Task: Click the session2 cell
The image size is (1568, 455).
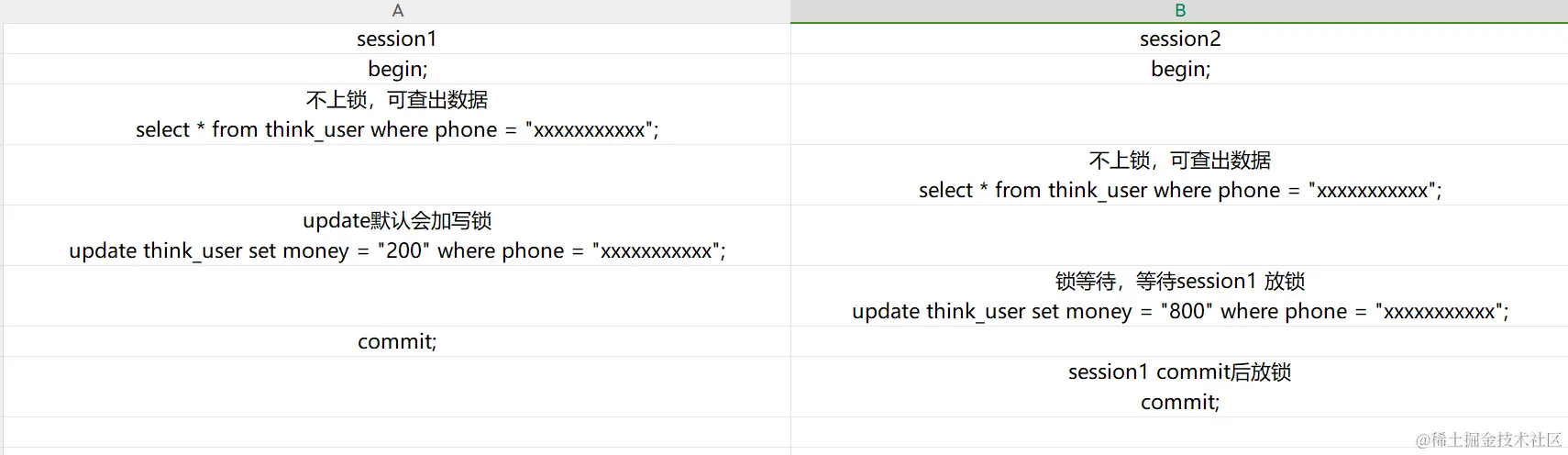Action: pos(1179,39)
